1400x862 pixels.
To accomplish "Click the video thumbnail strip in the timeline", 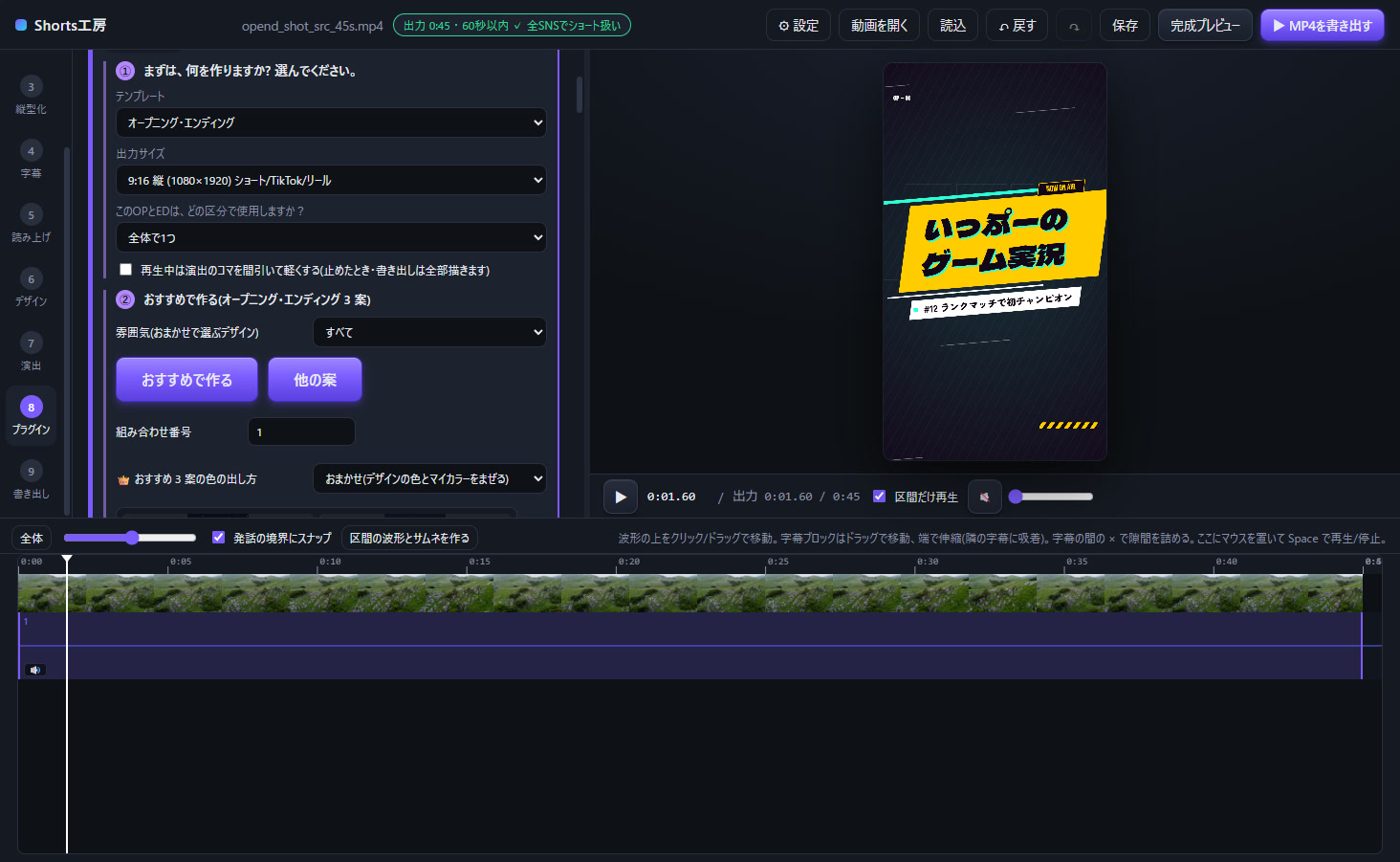I will pos(690,593).
